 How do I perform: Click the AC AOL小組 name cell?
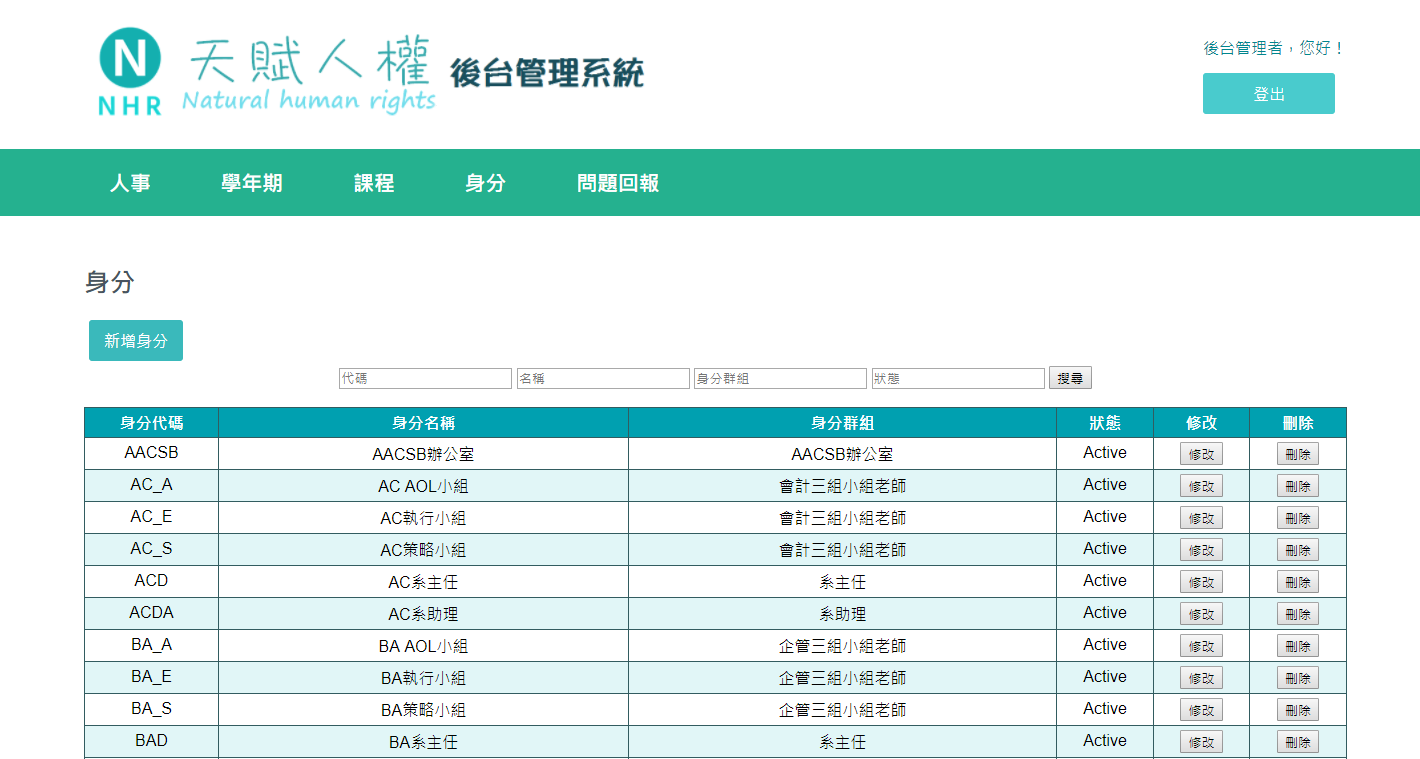tap(423, 486)
